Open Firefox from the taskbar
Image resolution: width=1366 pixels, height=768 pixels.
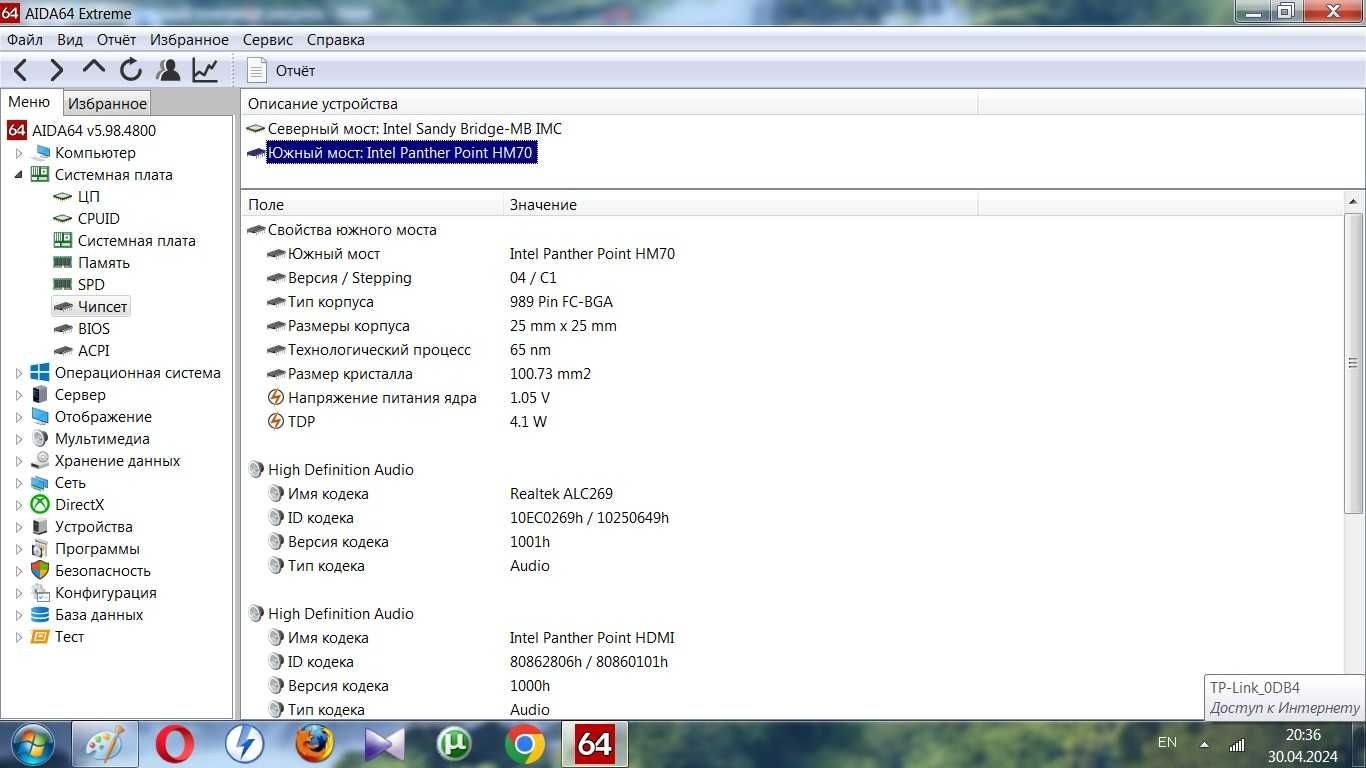pos(314,744)
